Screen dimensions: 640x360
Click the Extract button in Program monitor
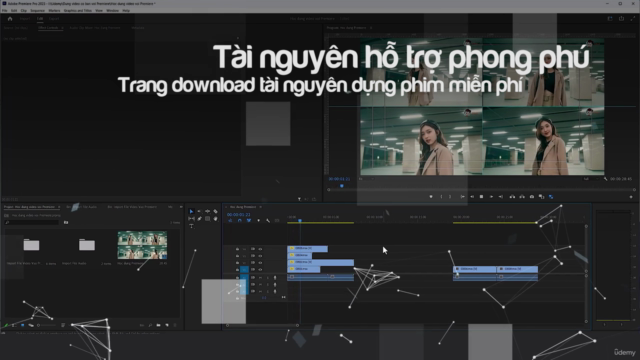tap(522, 197)
